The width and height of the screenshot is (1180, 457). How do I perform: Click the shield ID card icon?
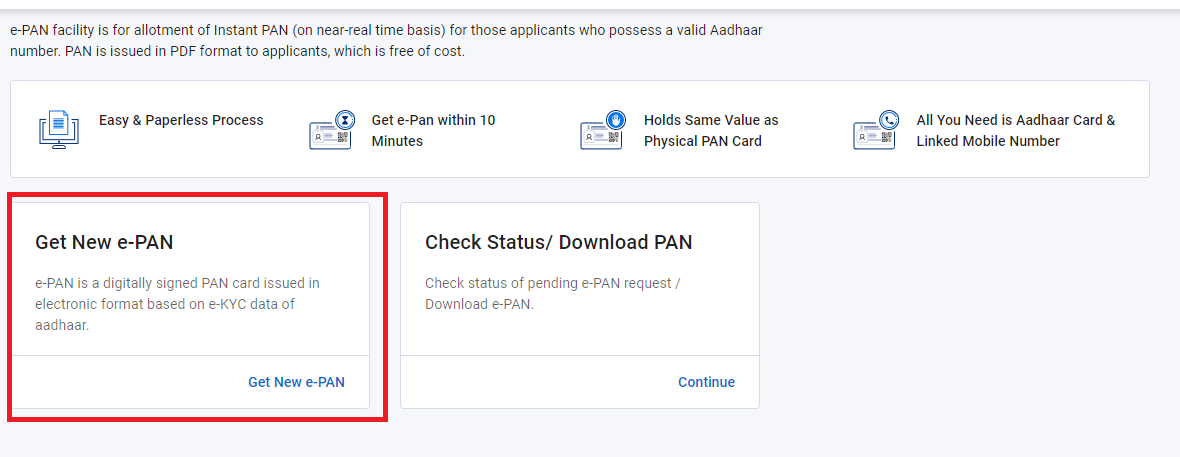click(602, 130)
